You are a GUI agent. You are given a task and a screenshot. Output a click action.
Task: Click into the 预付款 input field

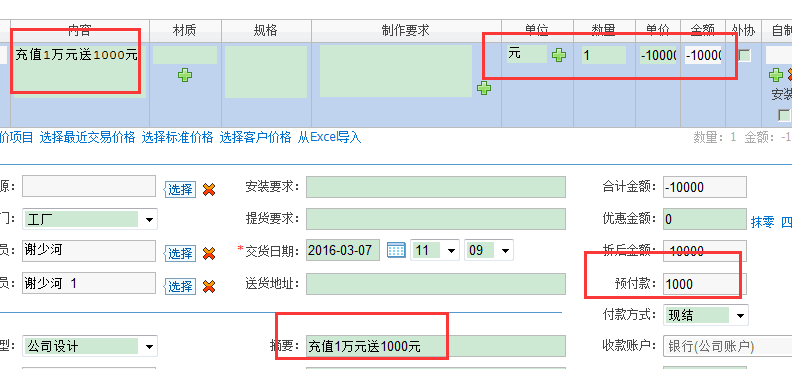[x=705, y=284]
